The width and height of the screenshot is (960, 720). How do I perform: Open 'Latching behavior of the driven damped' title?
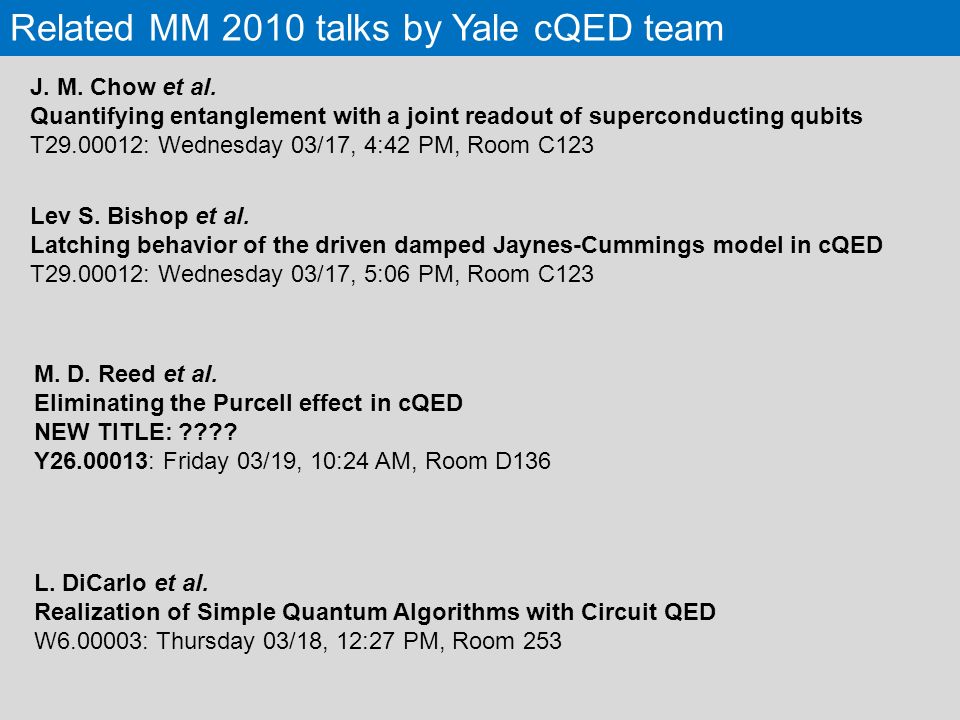click(x=456, y=245)
